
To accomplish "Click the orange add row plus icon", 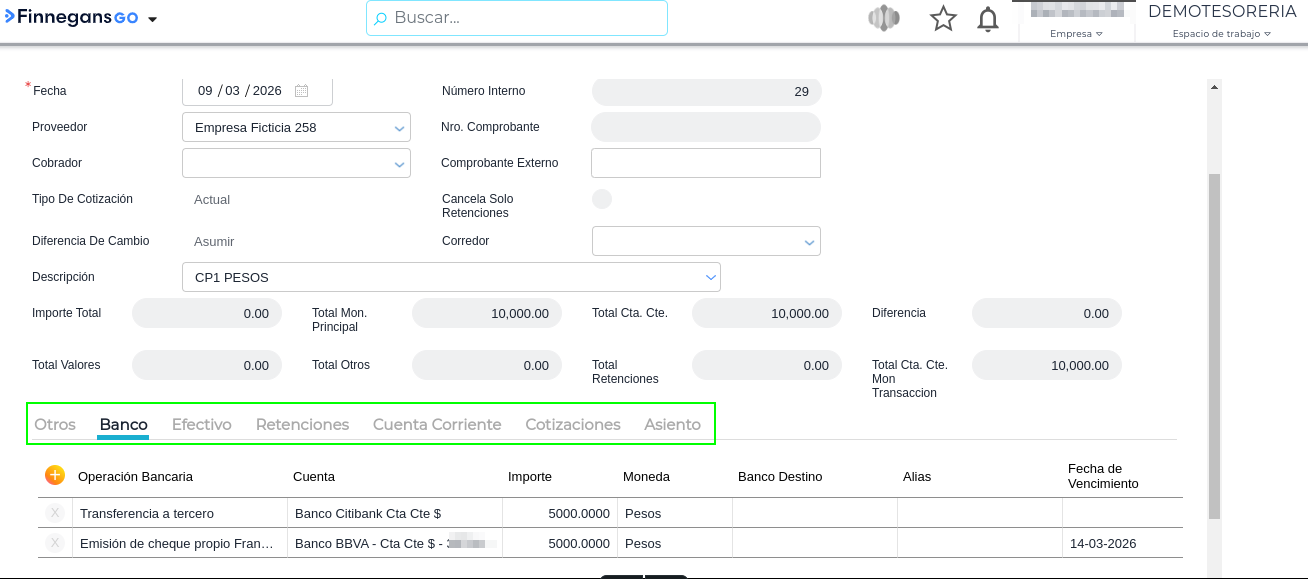I will 55,476.
